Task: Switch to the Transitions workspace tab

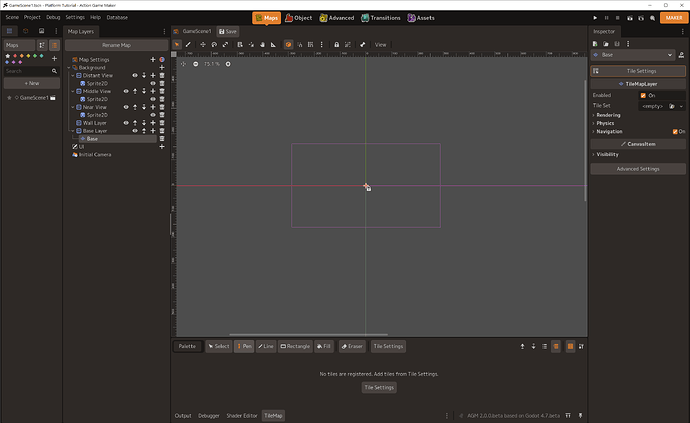Action: [x=381, y=18]
